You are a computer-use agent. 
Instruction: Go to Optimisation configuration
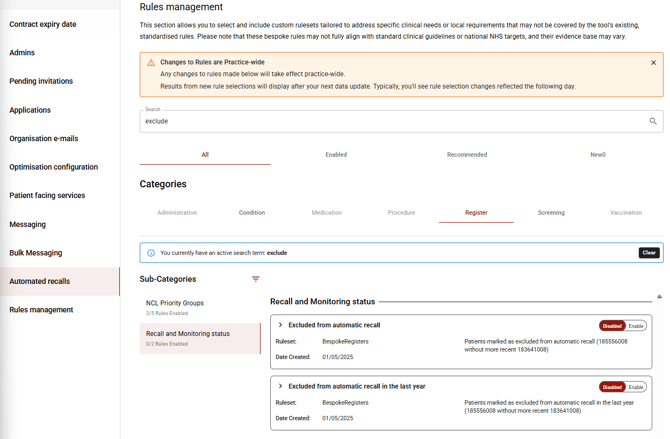coord(54,167)
